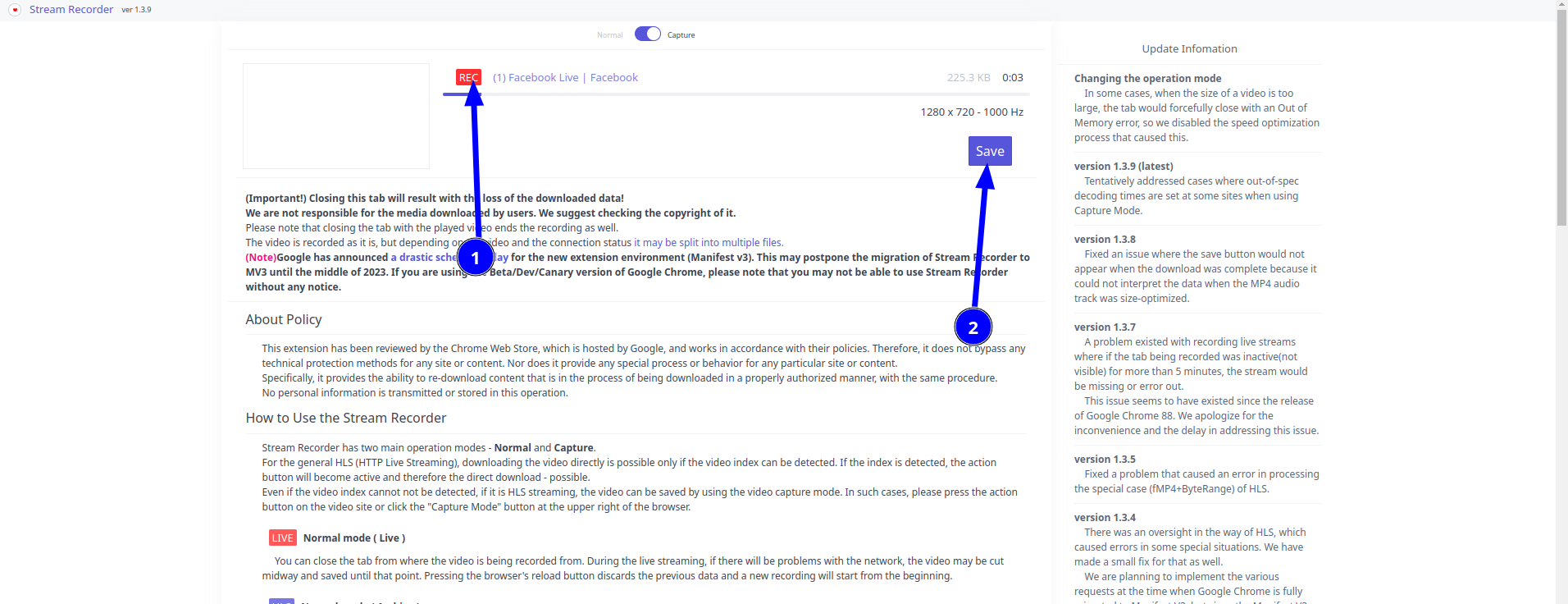Click the pink '(Note)' text
The width and height of the screenshot is (1568, 604).
261,258
